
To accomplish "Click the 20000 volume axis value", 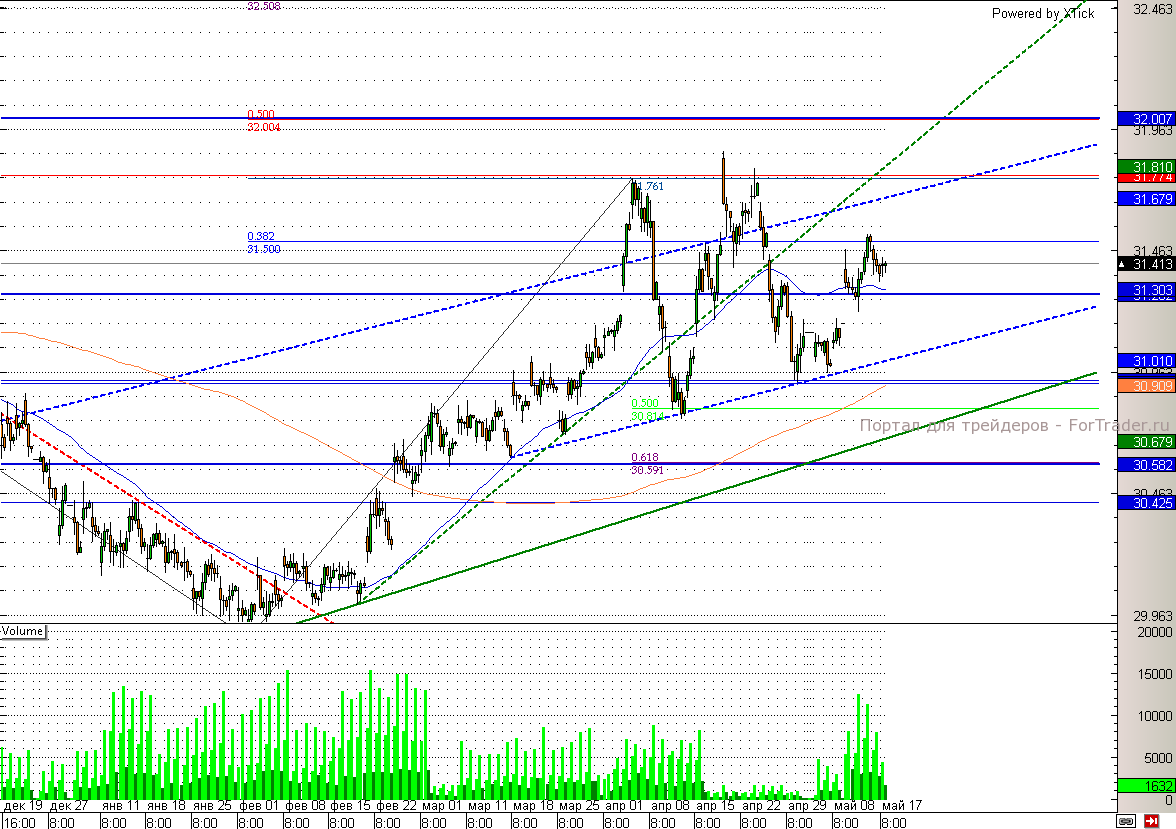I will click(x=1155, y=632).
